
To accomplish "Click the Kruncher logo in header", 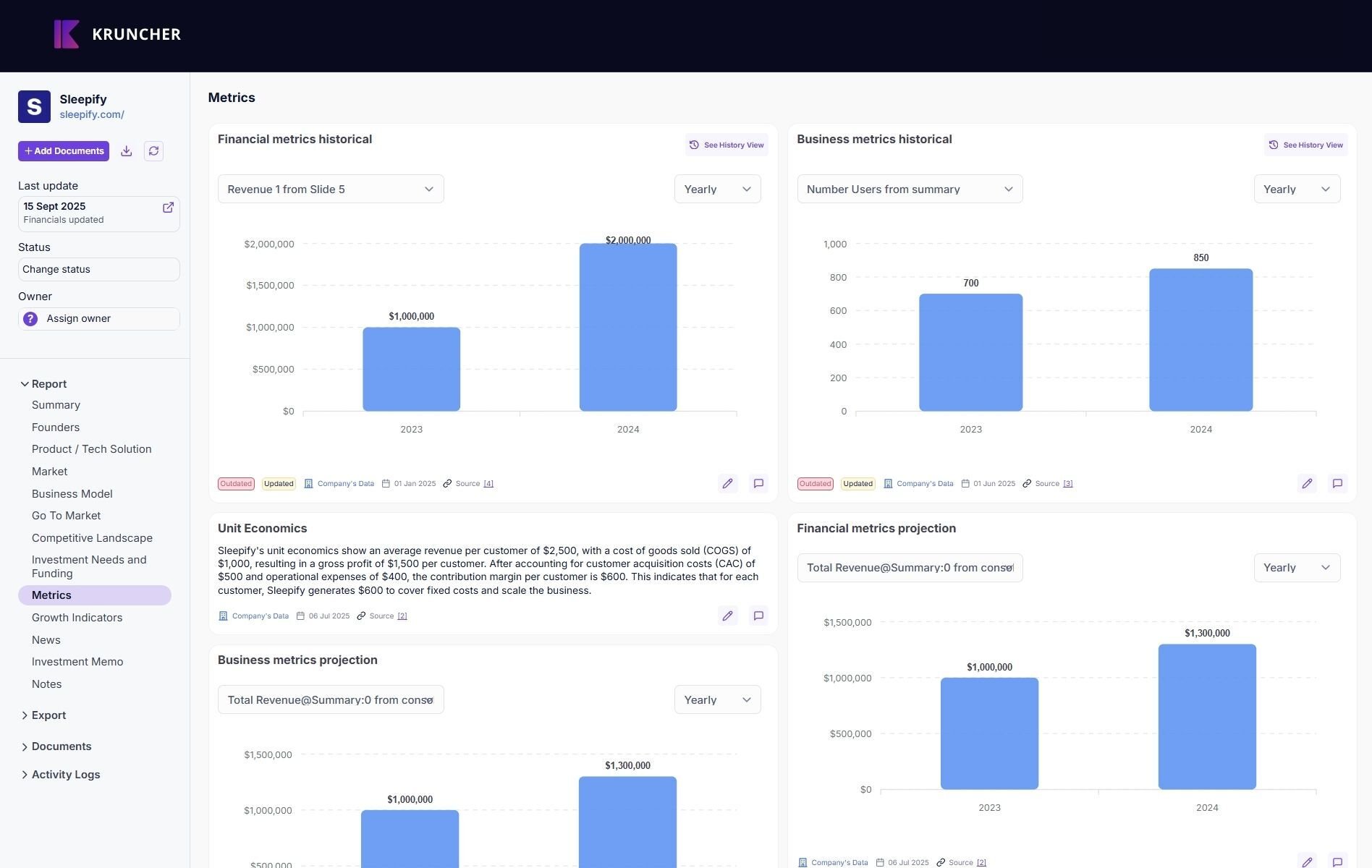I will (117, 34).
